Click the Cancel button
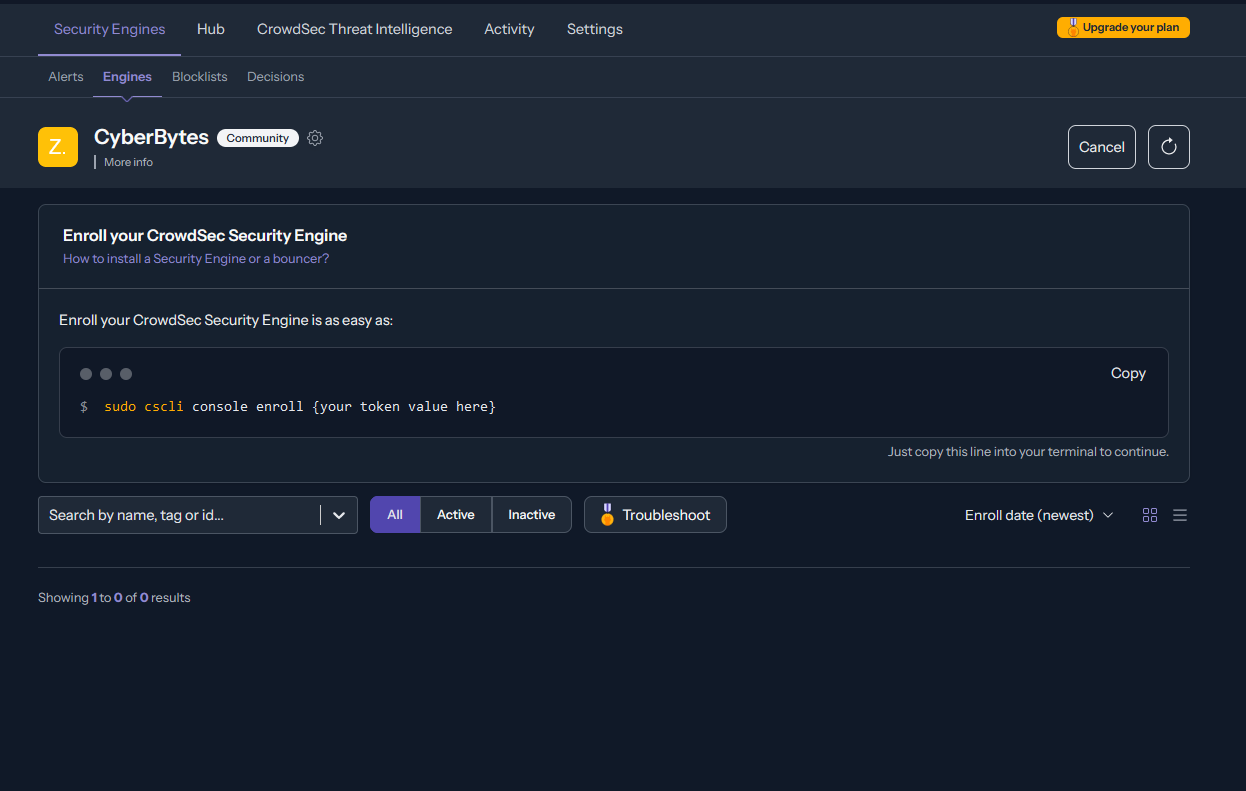This screenshot has height=791, width=1246. point(1102,147)
